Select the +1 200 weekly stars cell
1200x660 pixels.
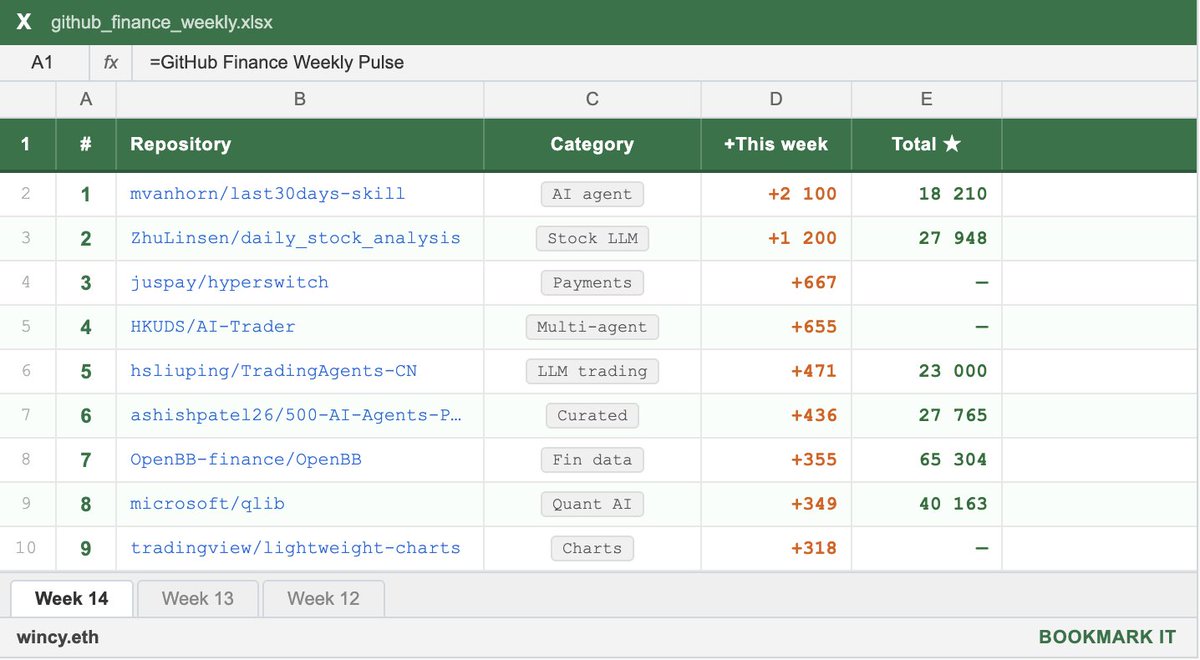(776, 238)
